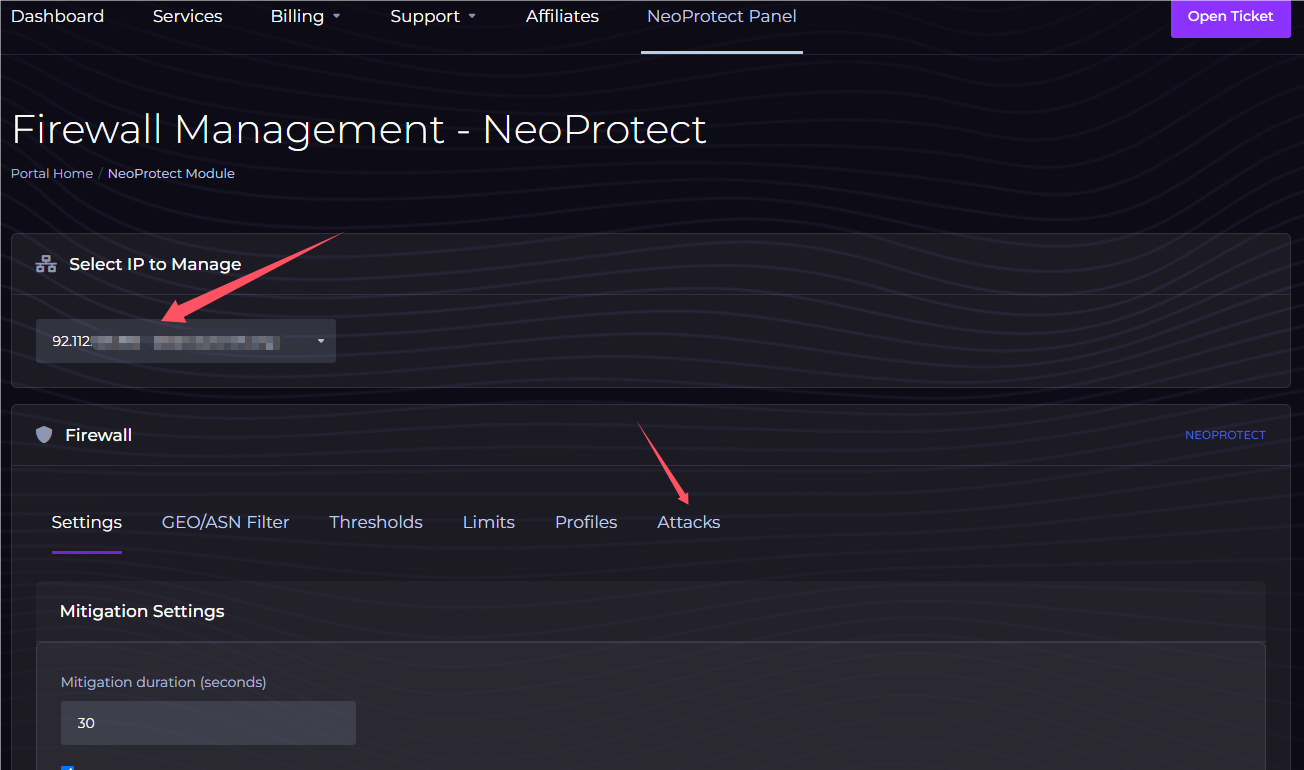The width and height of the screenshot is (1304, 770).
Task: Click the NEOPROTECT link in Firewall header
Action: coord(1225,435)
